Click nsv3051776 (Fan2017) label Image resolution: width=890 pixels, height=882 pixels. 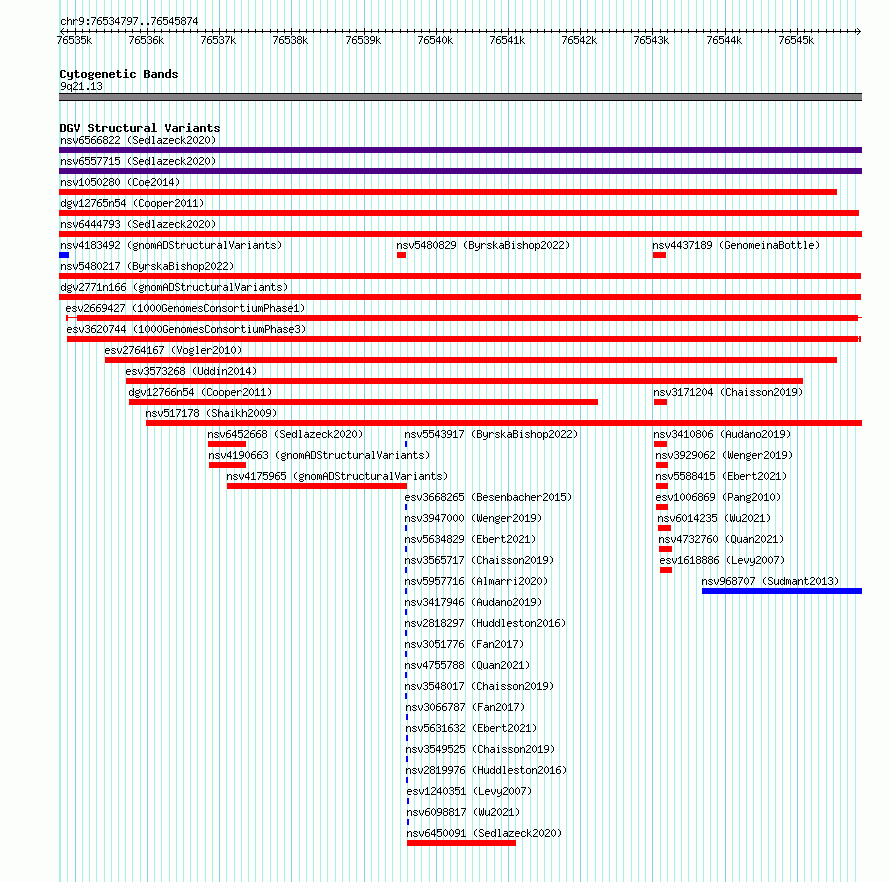464,644
